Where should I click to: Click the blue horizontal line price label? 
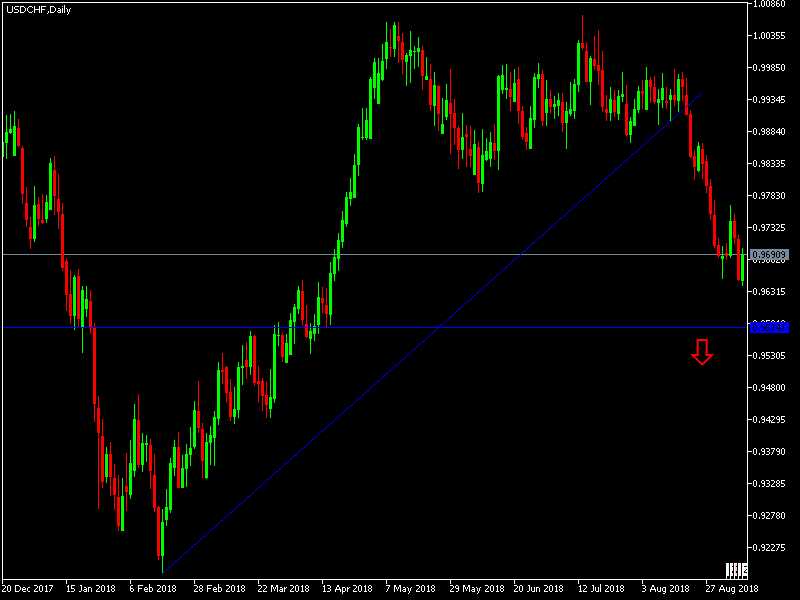(769, 328)
